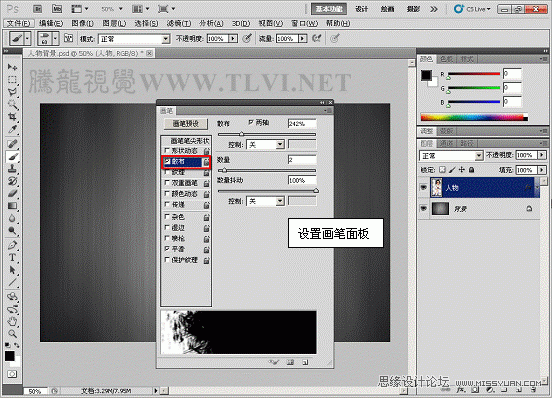Viewport: 552px width, 398px height.
Task: Enable the 杂色 noise checkbox
Action: pos(167,217)
